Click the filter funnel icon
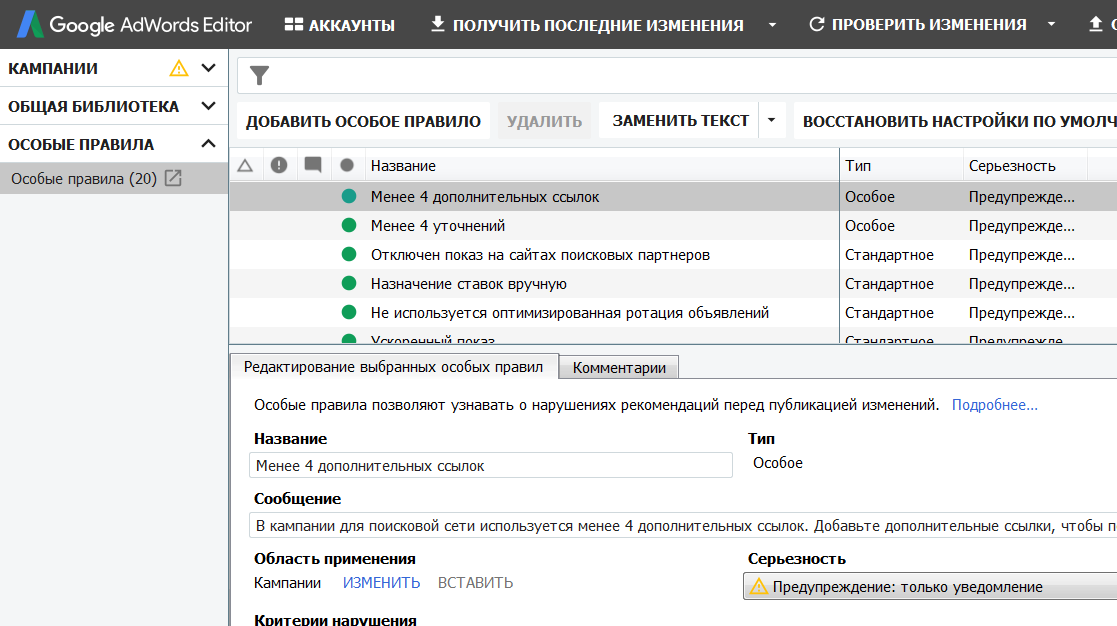The image size is (1117, 626). [259, 75]
